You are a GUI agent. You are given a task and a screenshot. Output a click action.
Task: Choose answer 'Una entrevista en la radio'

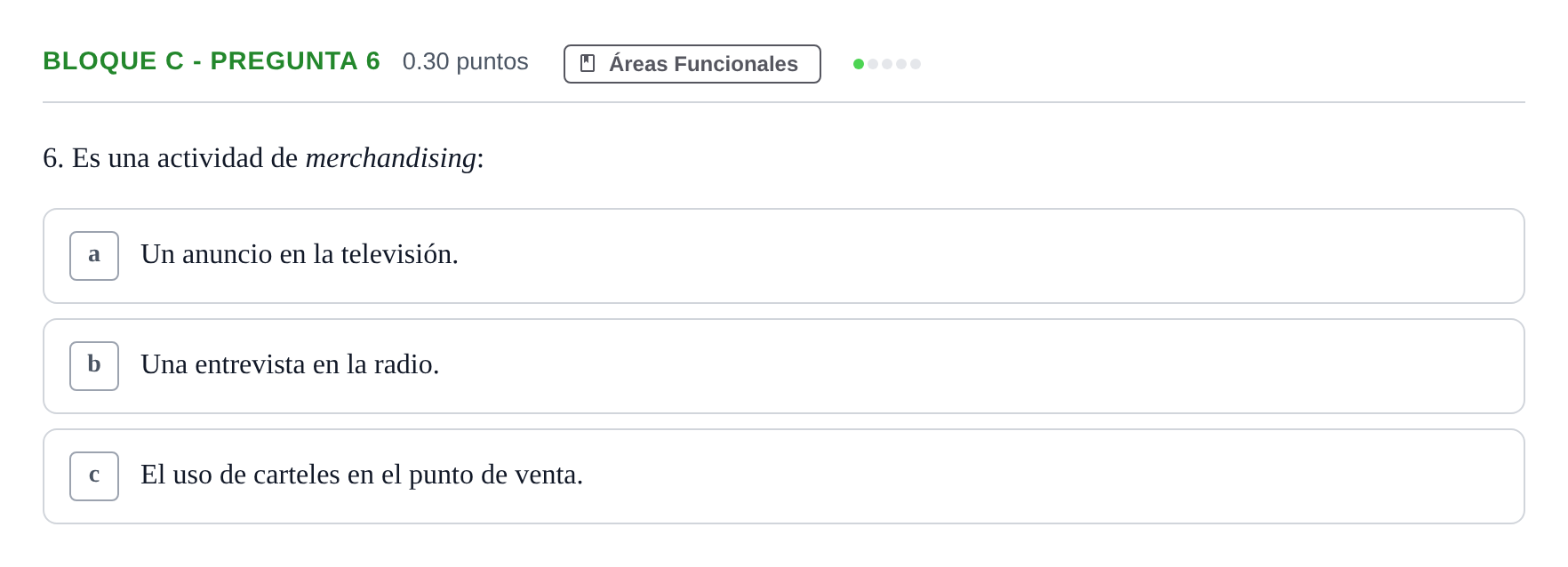[290, 365]
